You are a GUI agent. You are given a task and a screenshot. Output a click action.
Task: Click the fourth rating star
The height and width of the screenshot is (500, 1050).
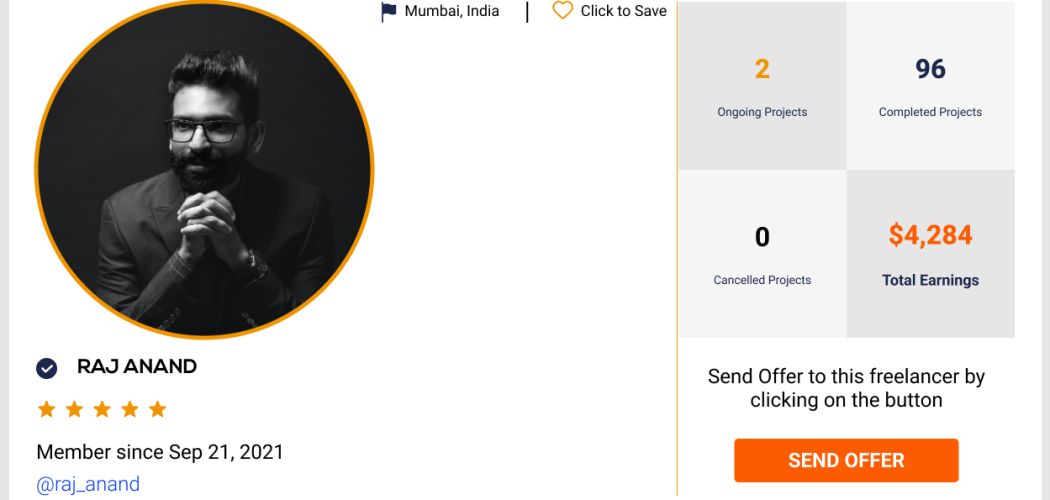point(130,409)
